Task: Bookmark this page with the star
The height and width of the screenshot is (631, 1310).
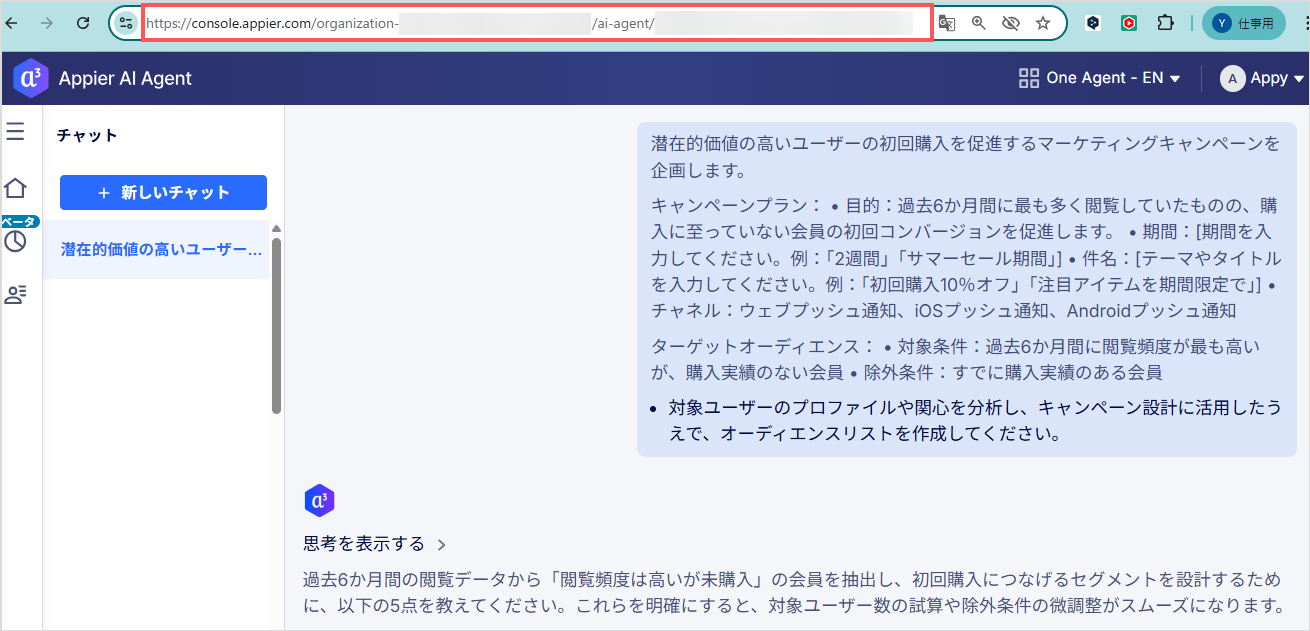Action: [1043, 23]
